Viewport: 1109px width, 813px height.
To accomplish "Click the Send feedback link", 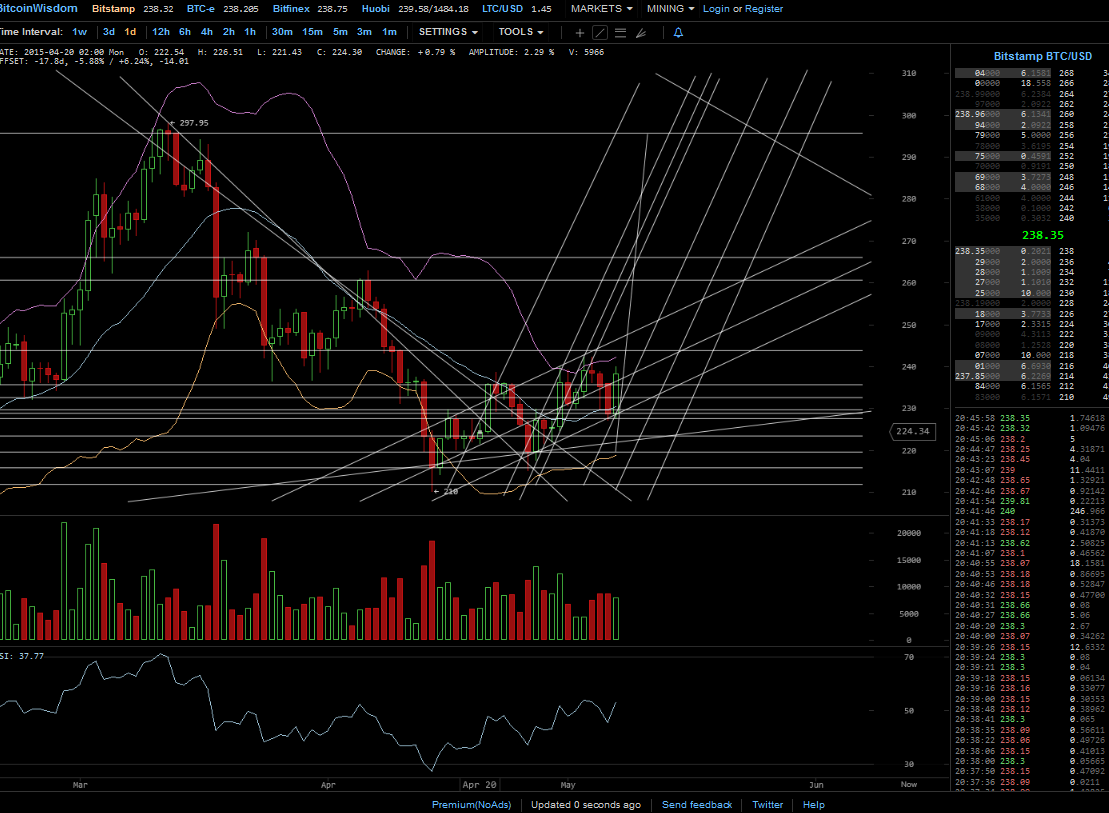I will [697, 805].
